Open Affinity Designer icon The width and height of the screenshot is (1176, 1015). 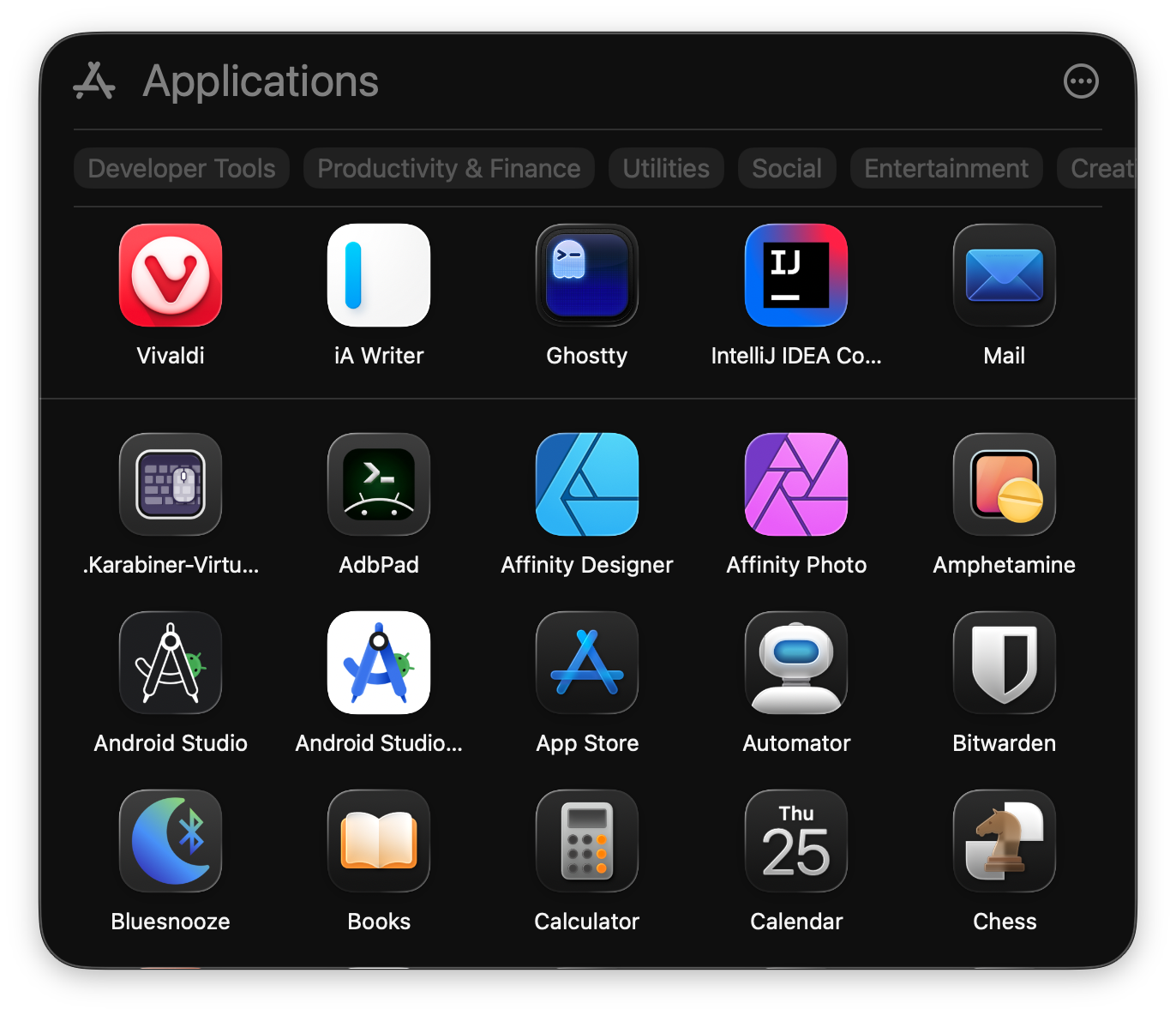pos(587,484)
